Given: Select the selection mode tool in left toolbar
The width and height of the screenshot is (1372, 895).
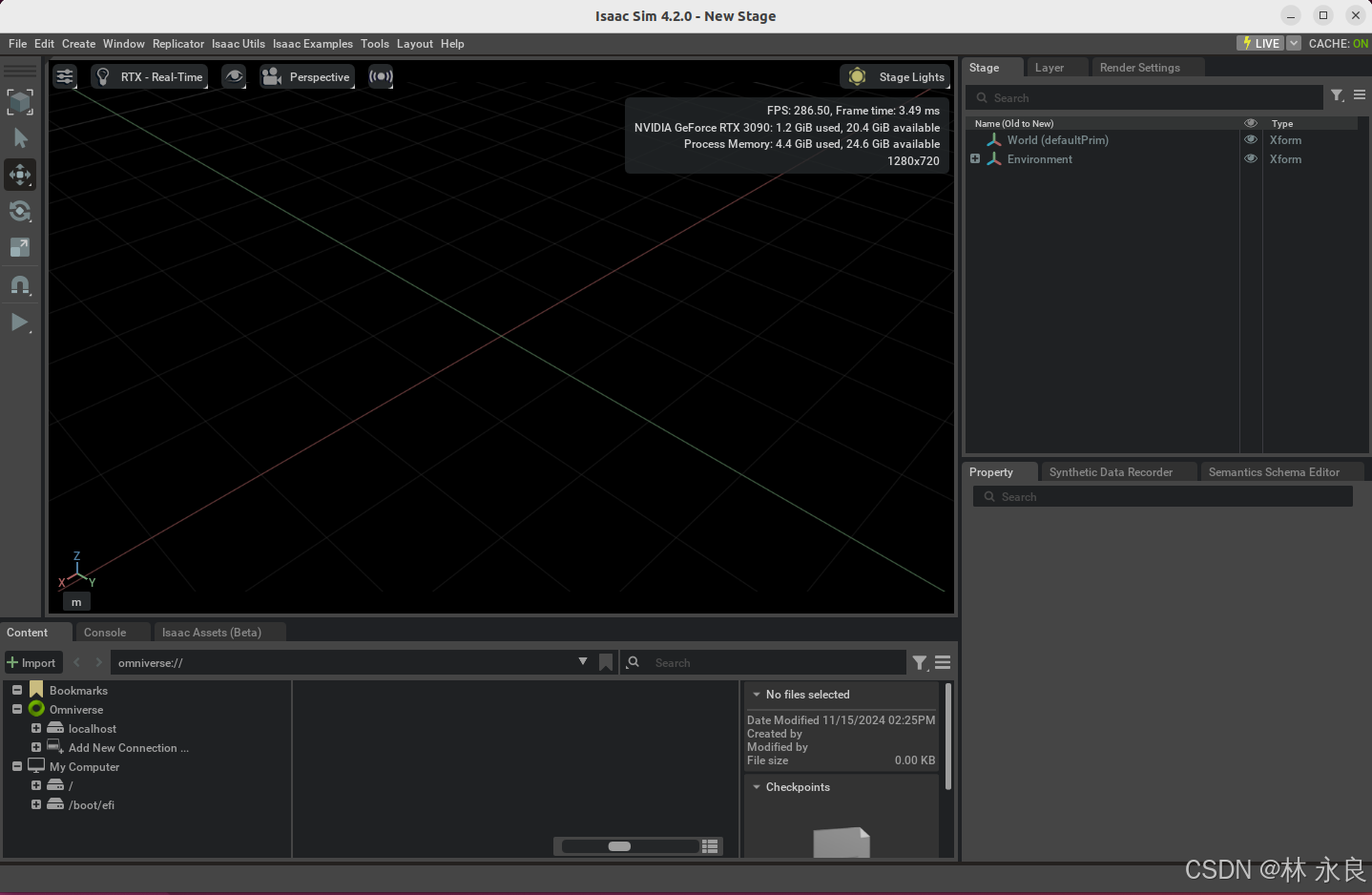Looking at the screenshot, I should [x=20, y=102].
